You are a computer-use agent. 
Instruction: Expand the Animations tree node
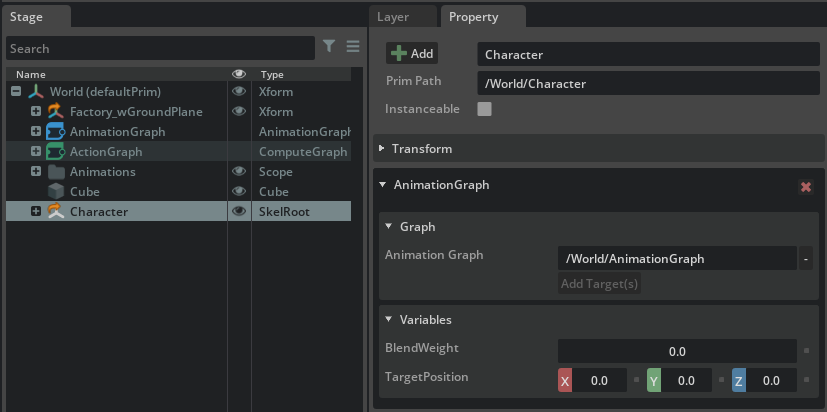pyautogui.click(x=36, y=171)
